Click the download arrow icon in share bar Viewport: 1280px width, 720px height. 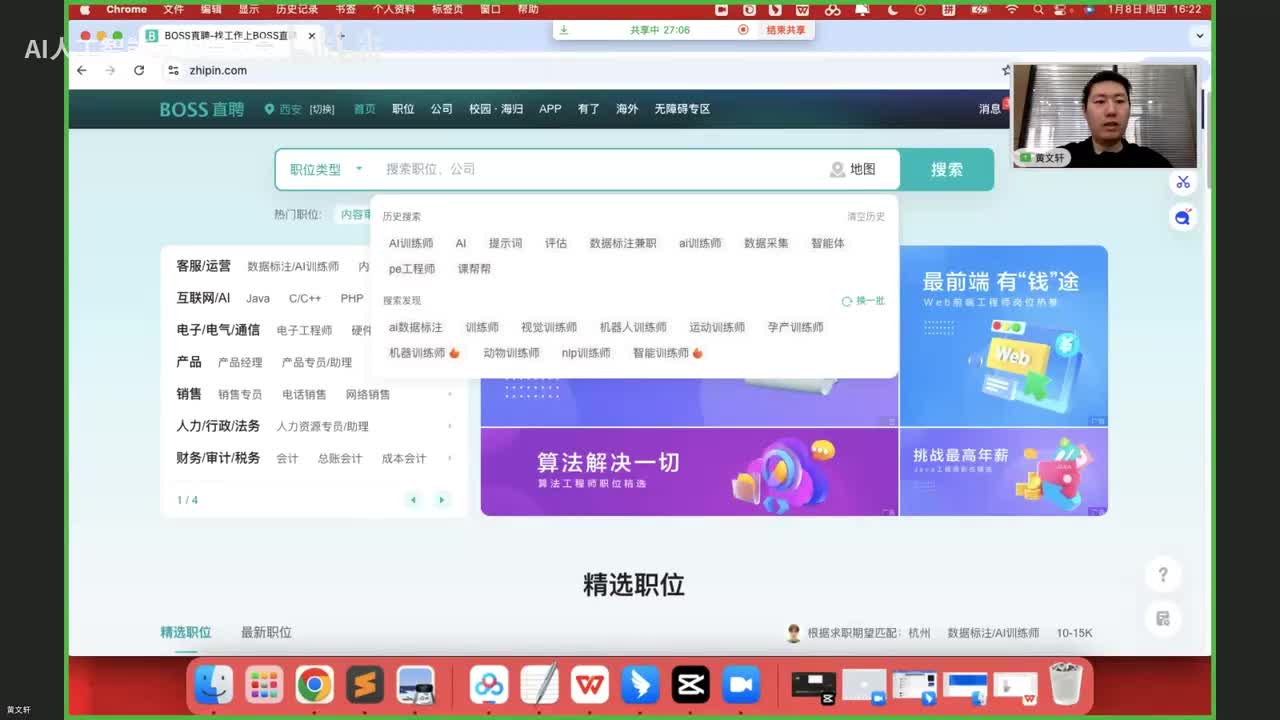pos(564,30)
